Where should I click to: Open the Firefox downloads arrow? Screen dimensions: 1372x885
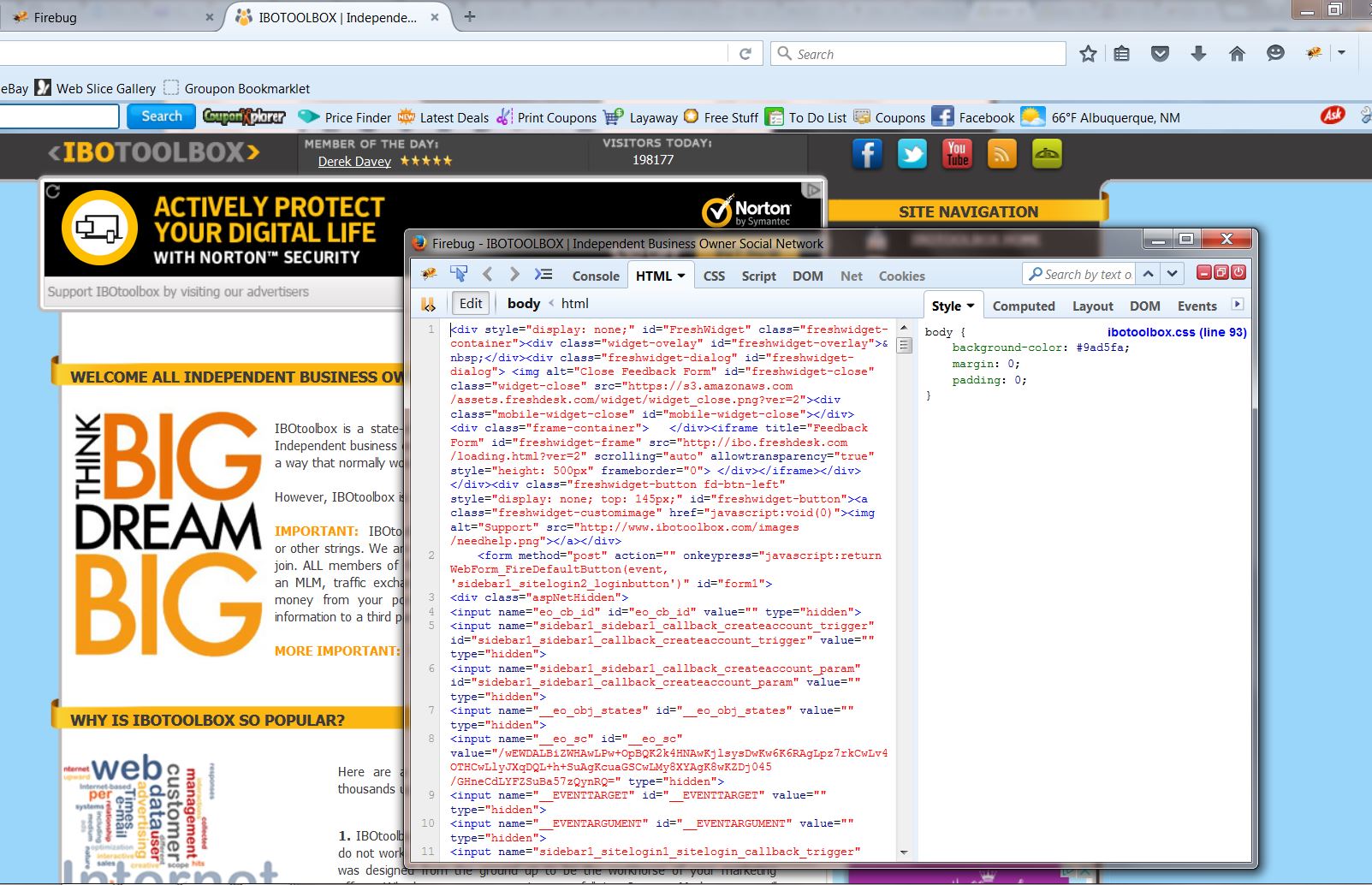click(x=1198, y=54)
